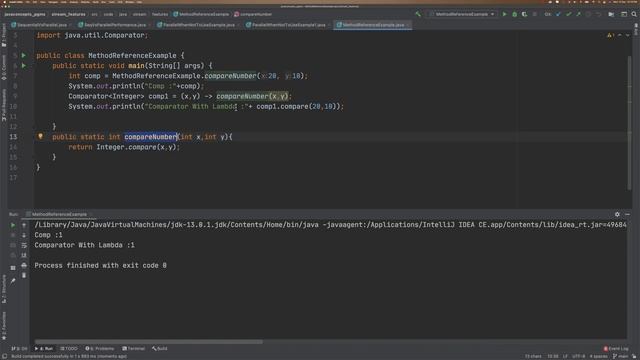Click the editor vertical scrollbar
The height and width of the screenshot is (360, 640).
click(x=629, y=122)
